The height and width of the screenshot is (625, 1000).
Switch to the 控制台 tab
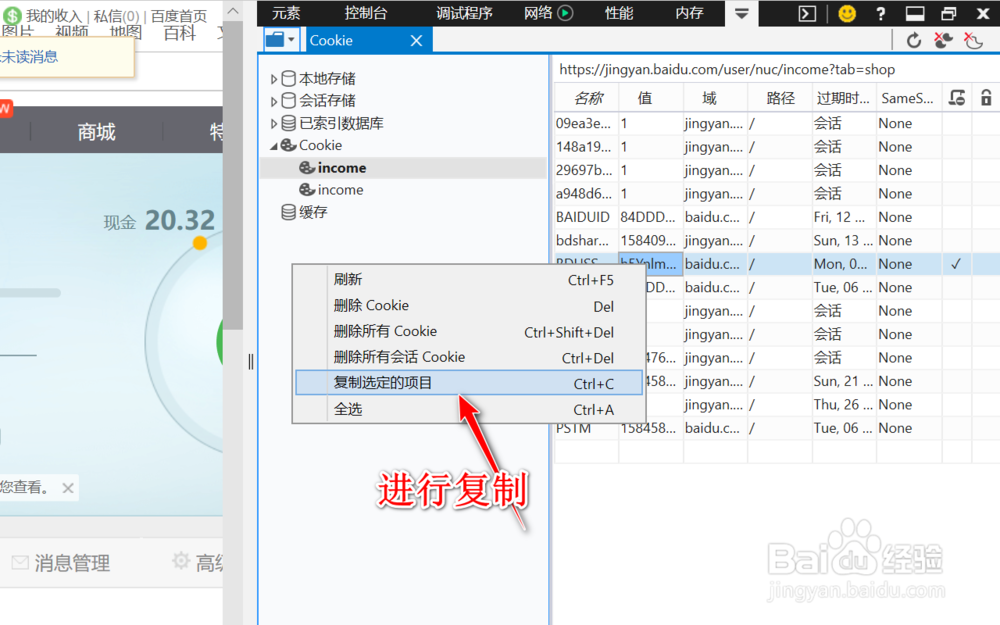click(x=365, y=13)
